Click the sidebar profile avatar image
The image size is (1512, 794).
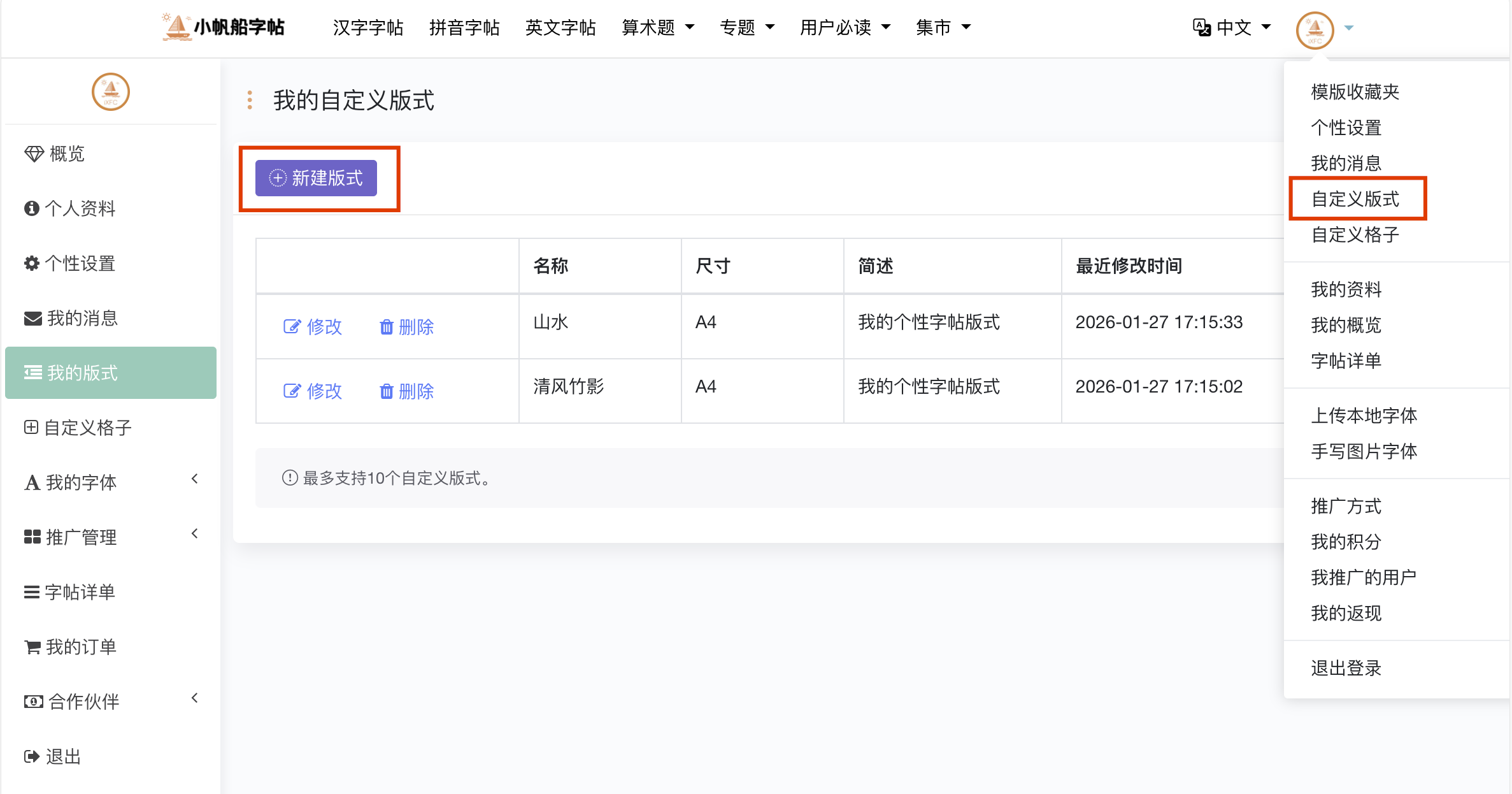pos(111,92)
